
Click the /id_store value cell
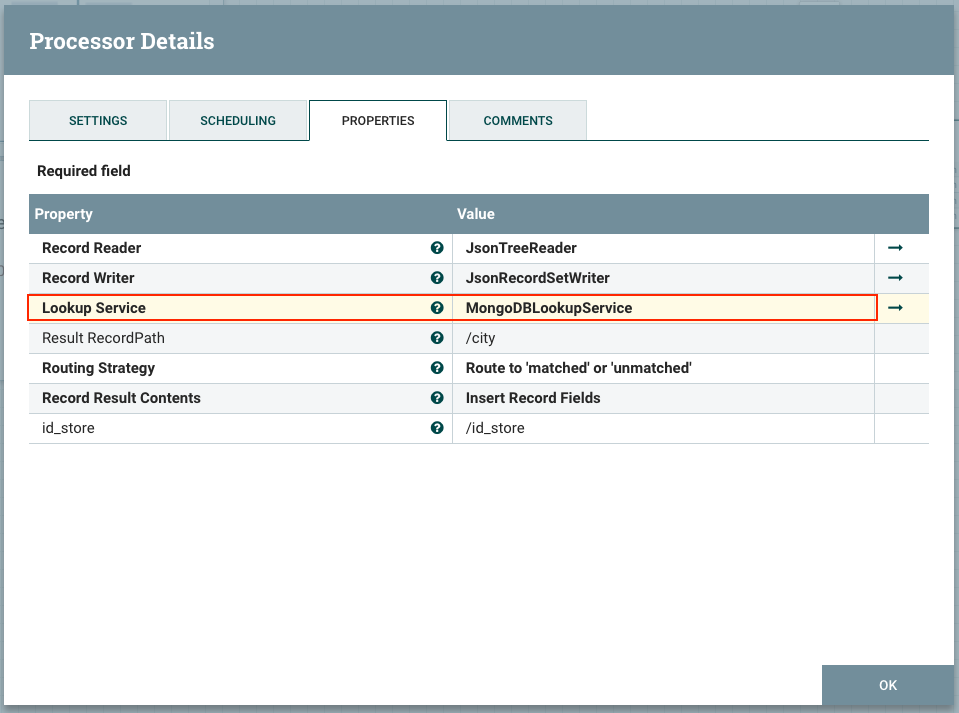pos(664,428)
